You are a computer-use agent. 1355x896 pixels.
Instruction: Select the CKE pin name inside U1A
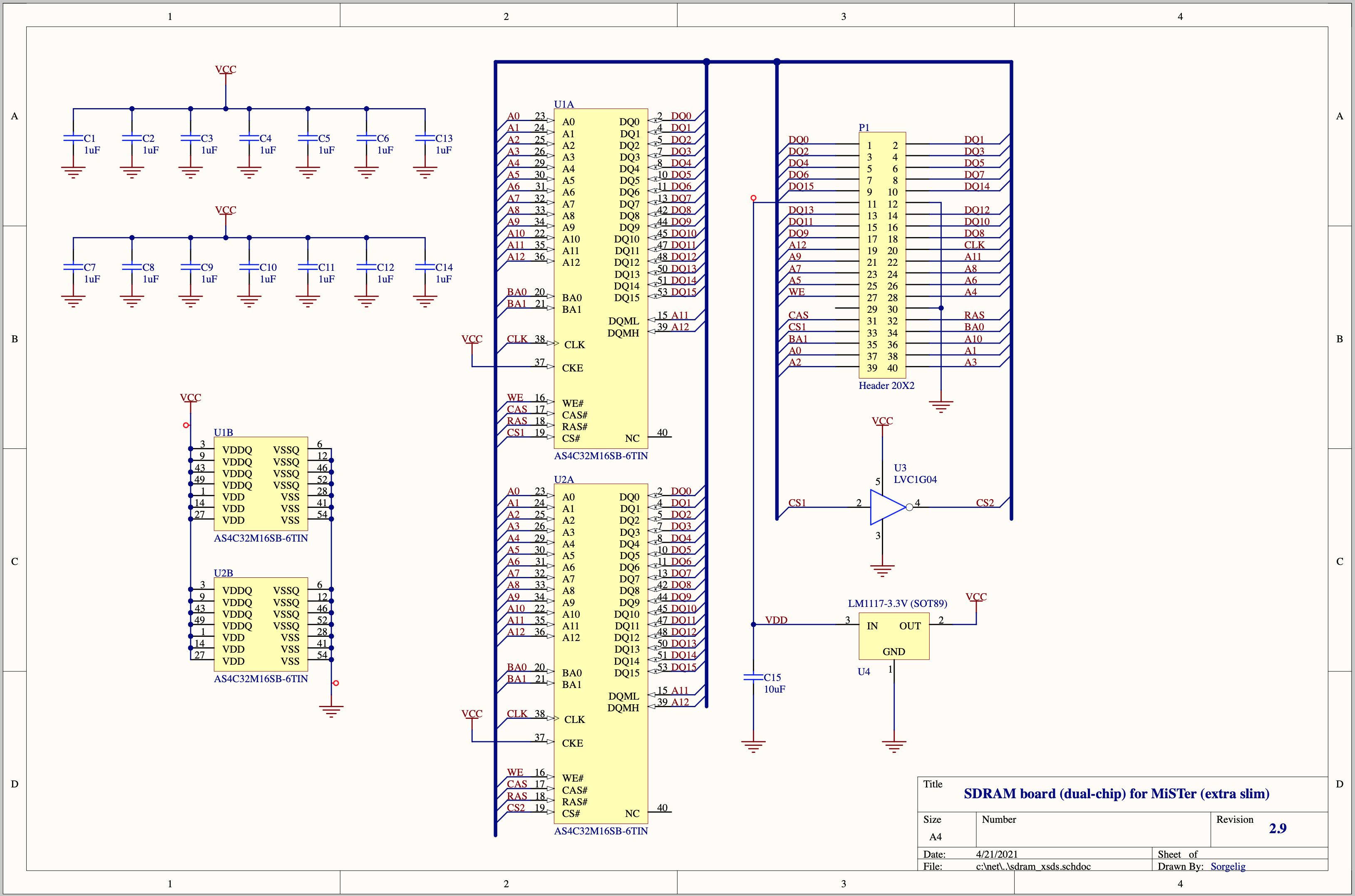coord(572,368)
